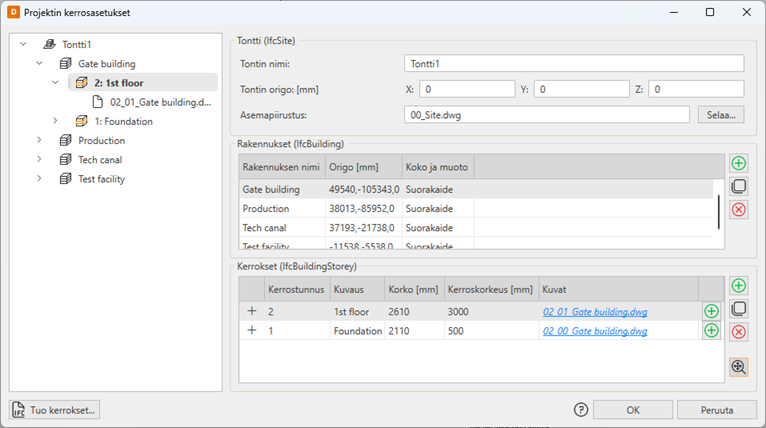Click the Rakennukset table vertical scrollbar
The width and height of the screenshot is (766, 428).
coord(718,210)
